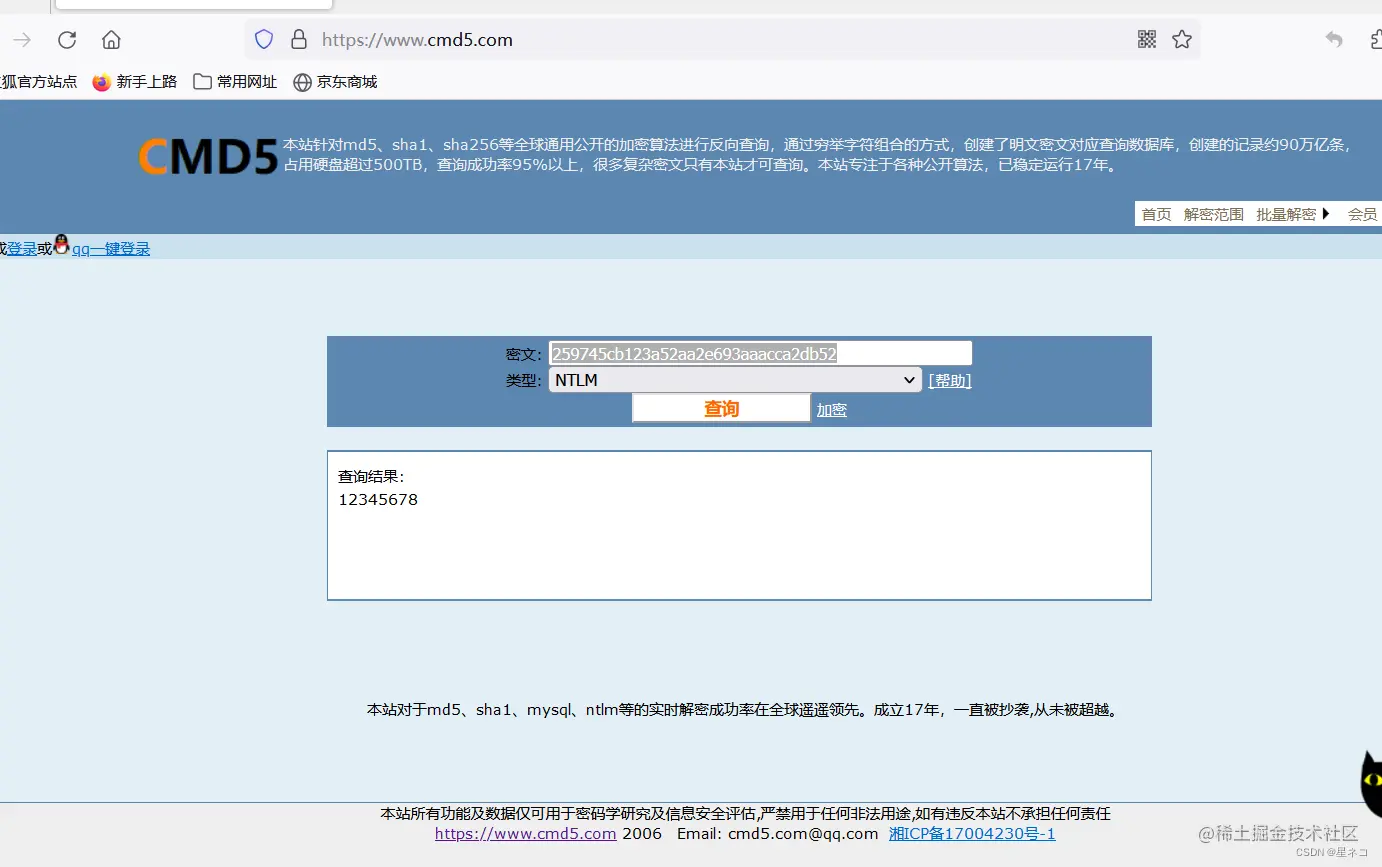The width and height of the screenshot is (1382, 867).
Task: Open the 类型 dropdown showing NTLM
Action: pos(735,380)
